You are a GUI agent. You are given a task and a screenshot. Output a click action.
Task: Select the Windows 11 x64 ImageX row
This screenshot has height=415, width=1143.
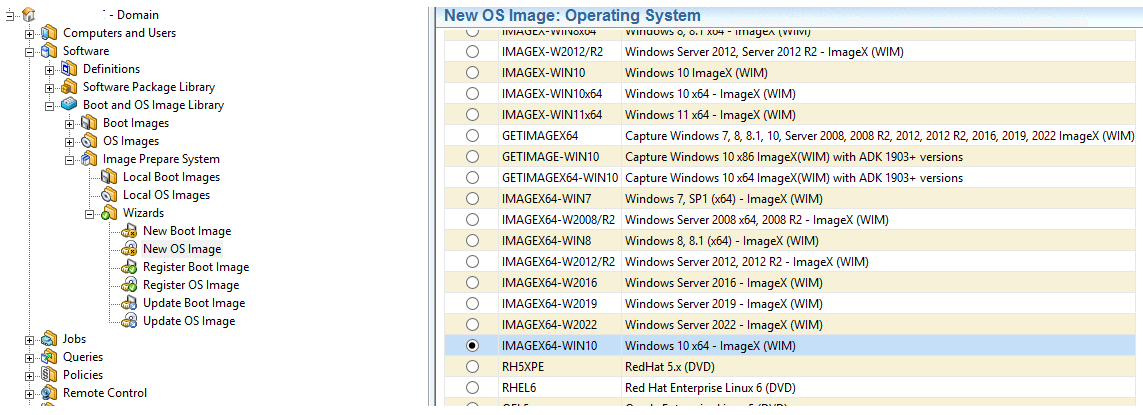[710, 114]
